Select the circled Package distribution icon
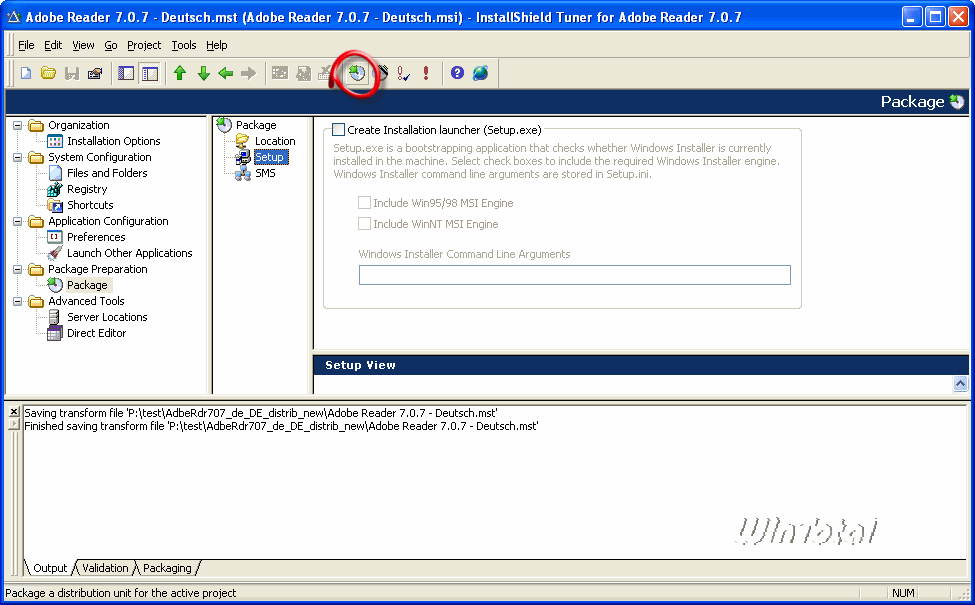 [356, 72]
